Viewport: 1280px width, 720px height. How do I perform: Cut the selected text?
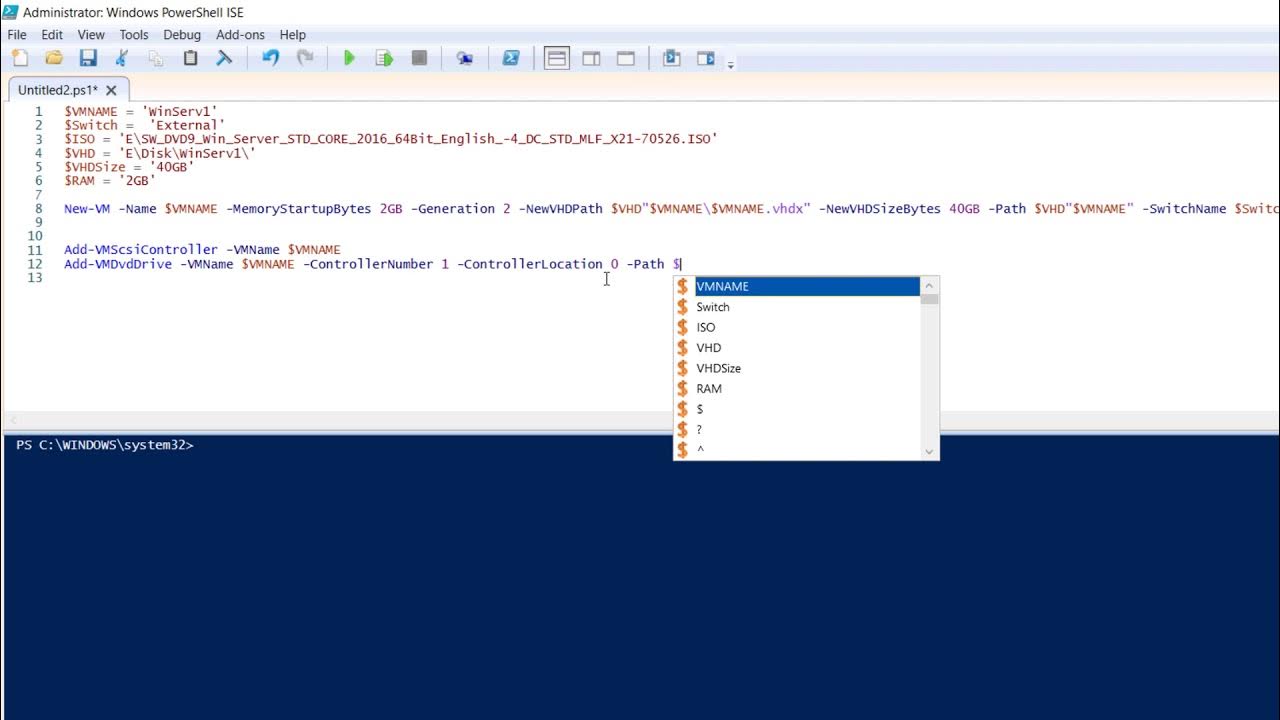[122, 58]
